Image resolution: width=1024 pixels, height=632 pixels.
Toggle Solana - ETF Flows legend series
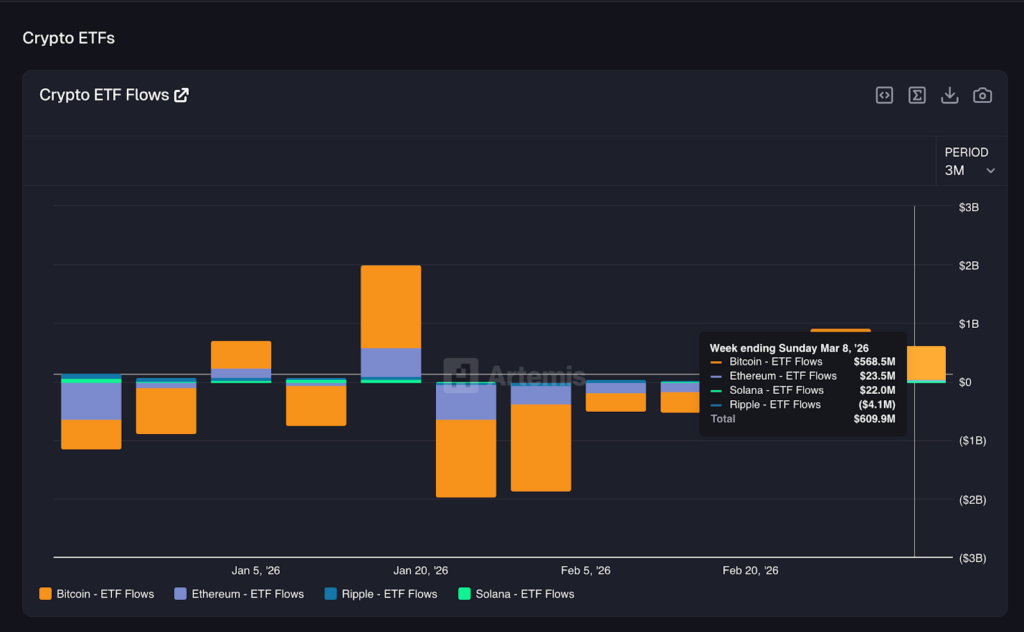(524, 594)
